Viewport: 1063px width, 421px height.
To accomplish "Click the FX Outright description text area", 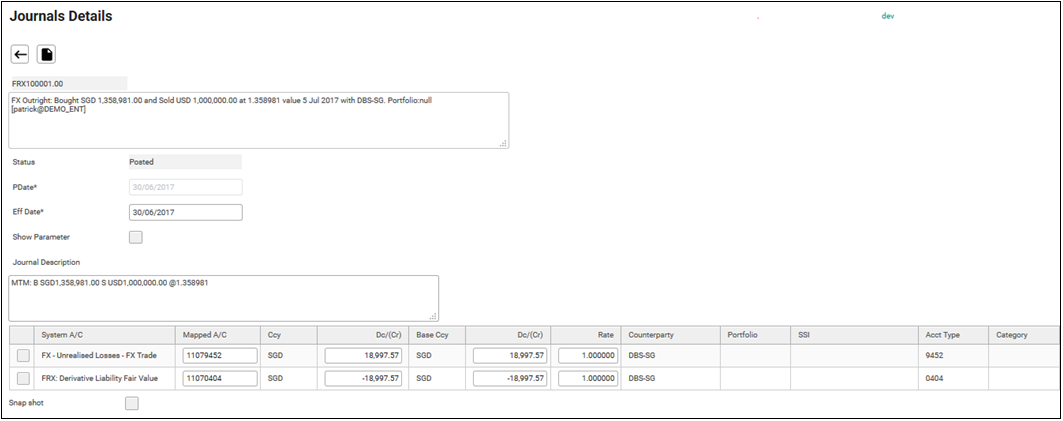I will click(x=259, y=120).
